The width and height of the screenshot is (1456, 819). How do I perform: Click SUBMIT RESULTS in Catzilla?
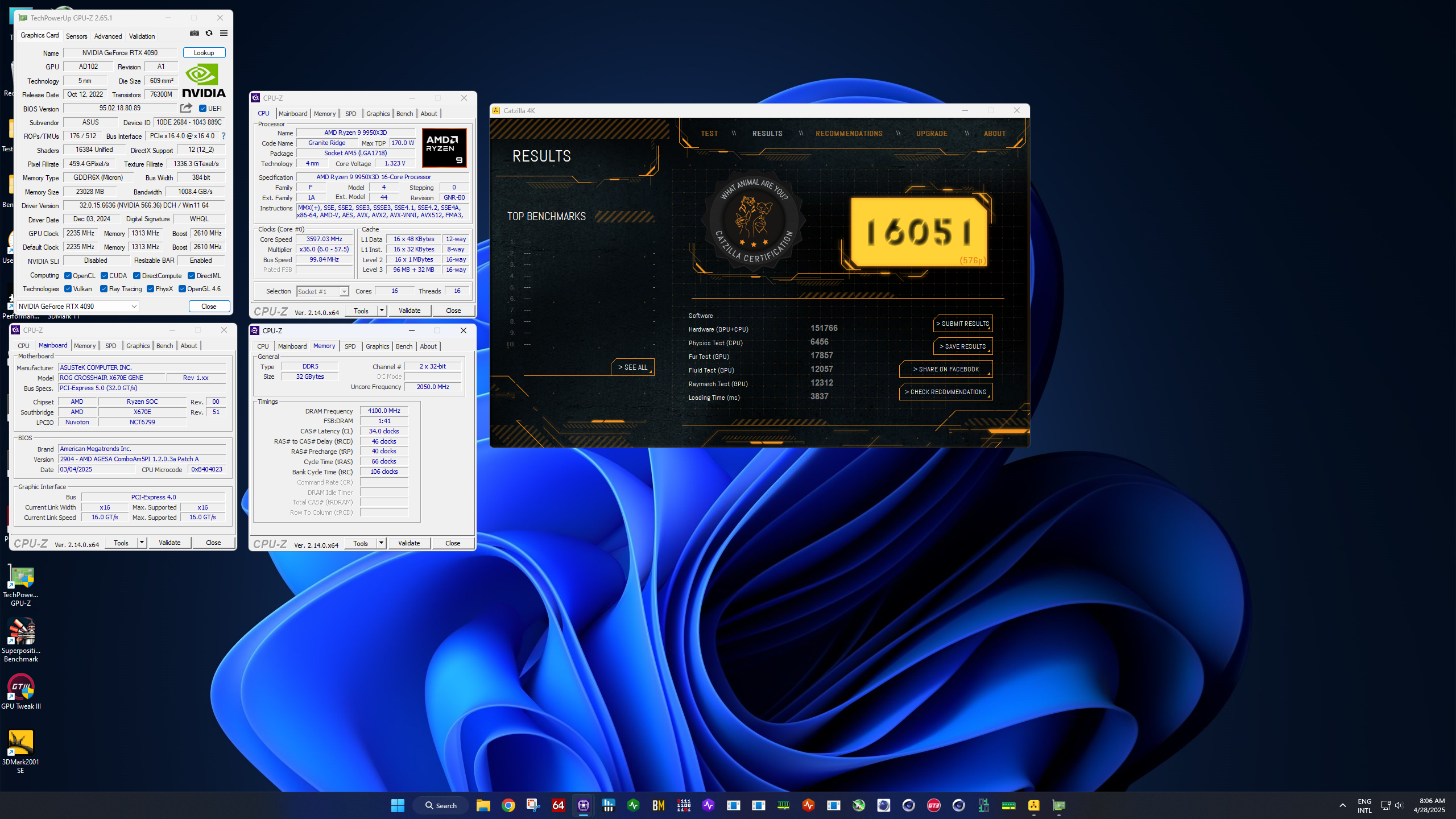click(963, 324)
